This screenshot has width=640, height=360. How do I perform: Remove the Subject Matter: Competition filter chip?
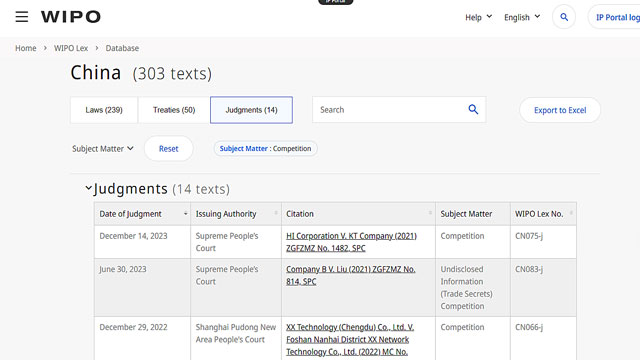point(265,149)
